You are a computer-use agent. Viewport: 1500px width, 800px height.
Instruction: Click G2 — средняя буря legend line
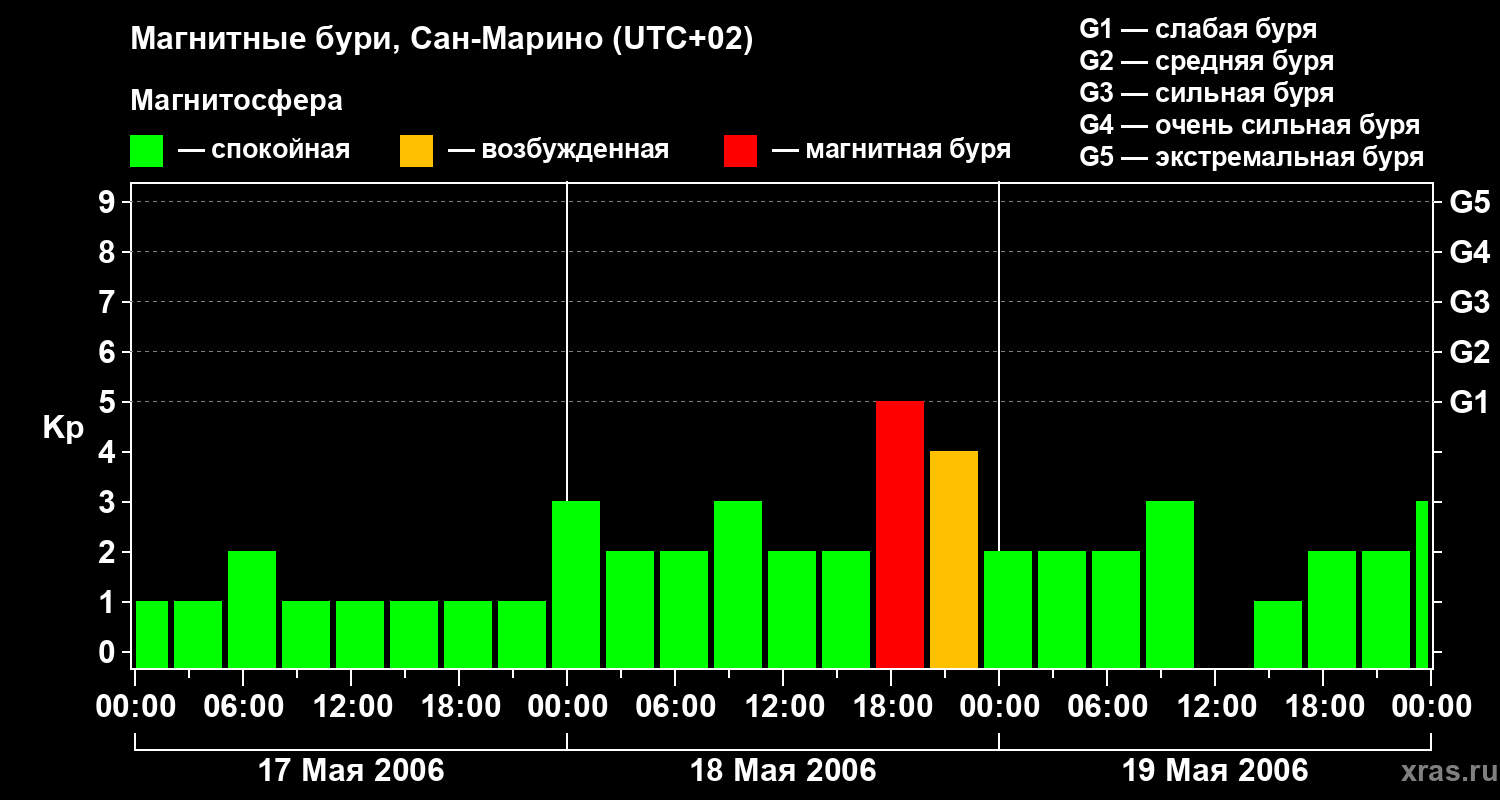tap(1206, 61)
